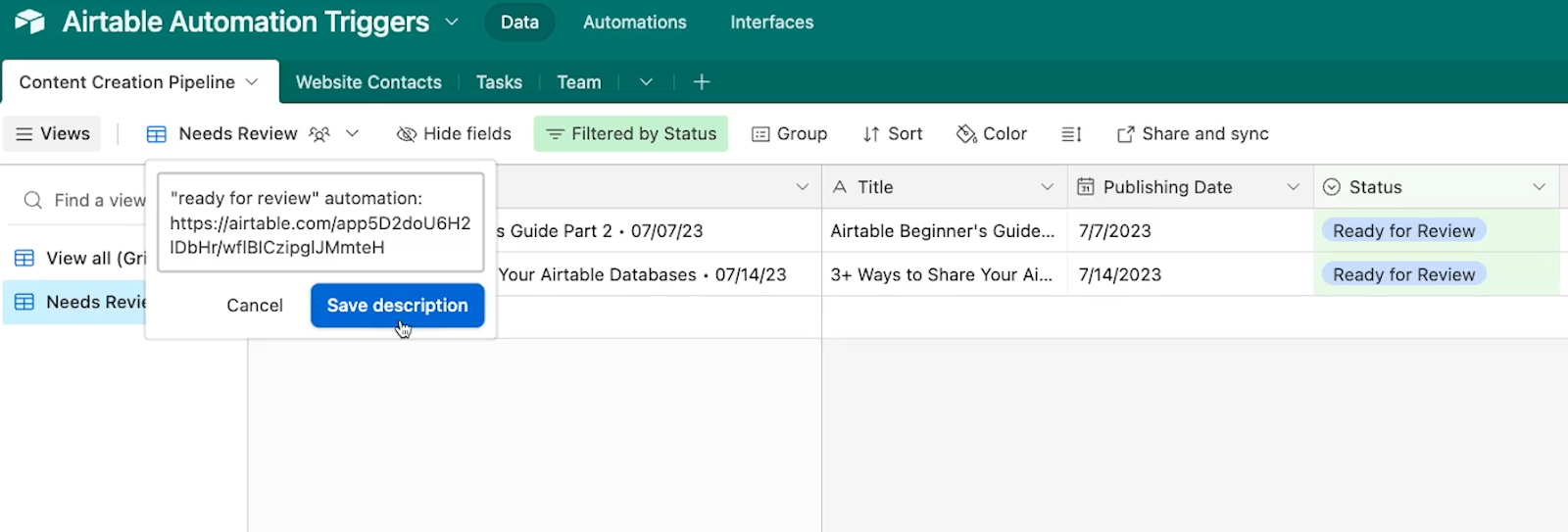Open the Sort options
Viewport: 1568px width, 532px height.
click(893, 134)
